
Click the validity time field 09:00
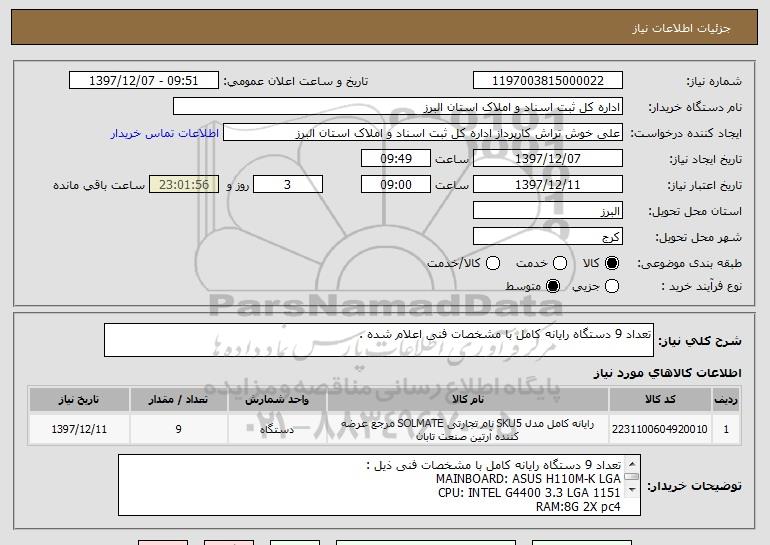[x=396, y=185]
